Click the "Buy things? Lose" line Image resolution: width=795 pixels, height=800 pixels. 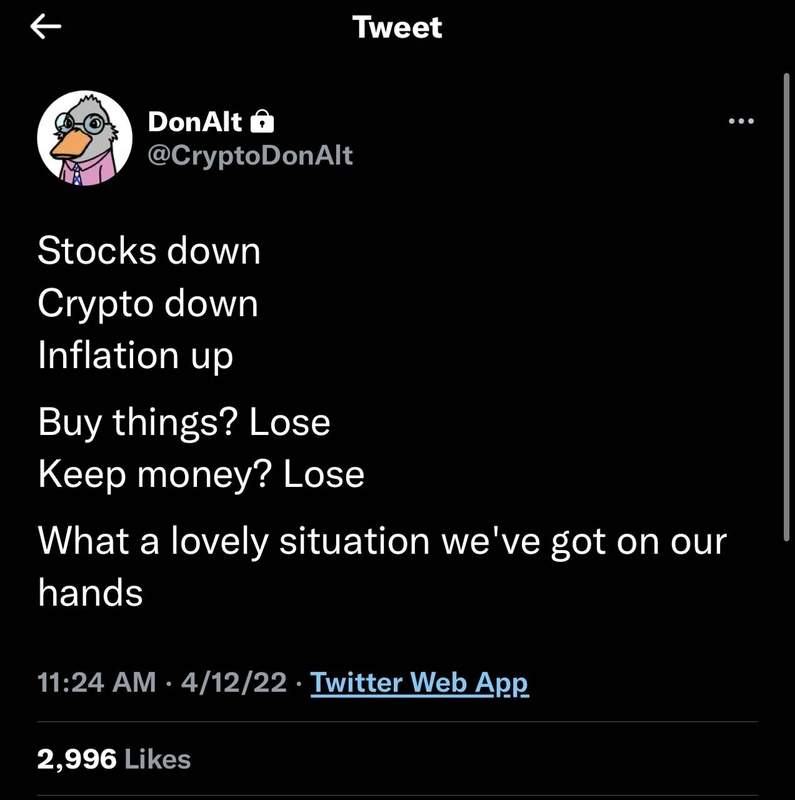click(x=184, y=422)
